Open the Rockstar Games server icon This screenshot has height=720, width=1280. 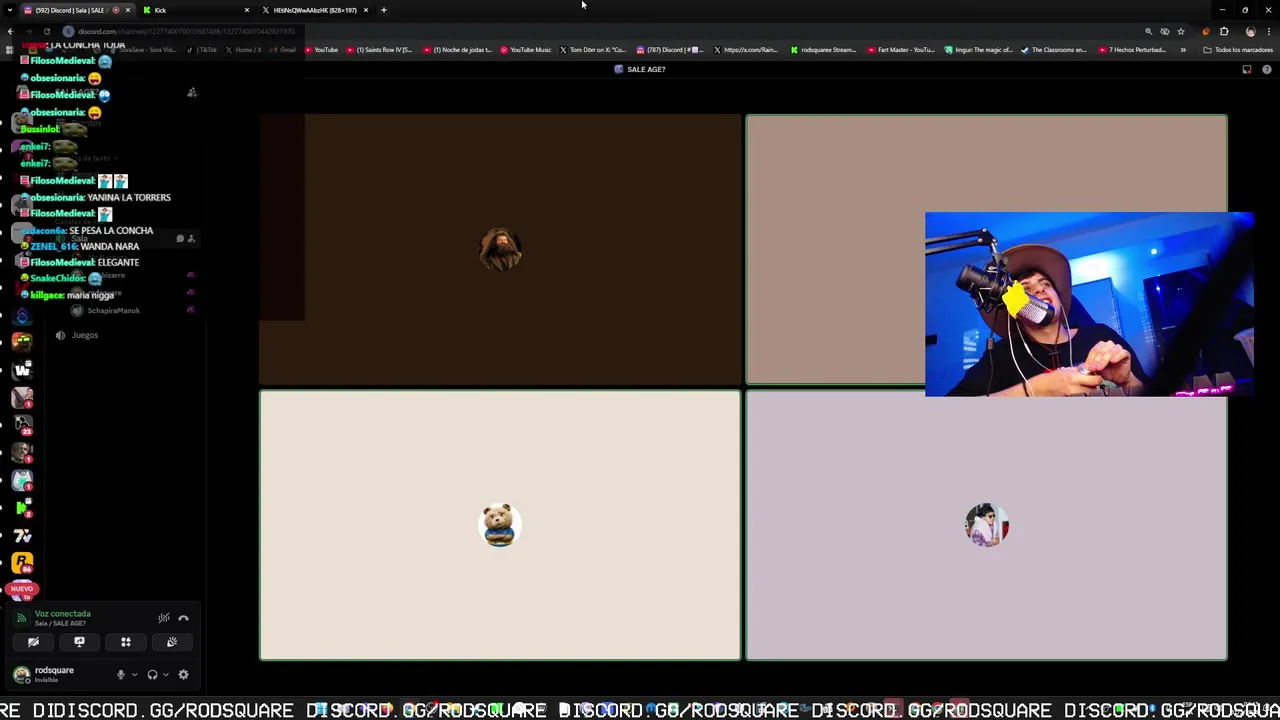pyautogui.click(x=22, y=564)
